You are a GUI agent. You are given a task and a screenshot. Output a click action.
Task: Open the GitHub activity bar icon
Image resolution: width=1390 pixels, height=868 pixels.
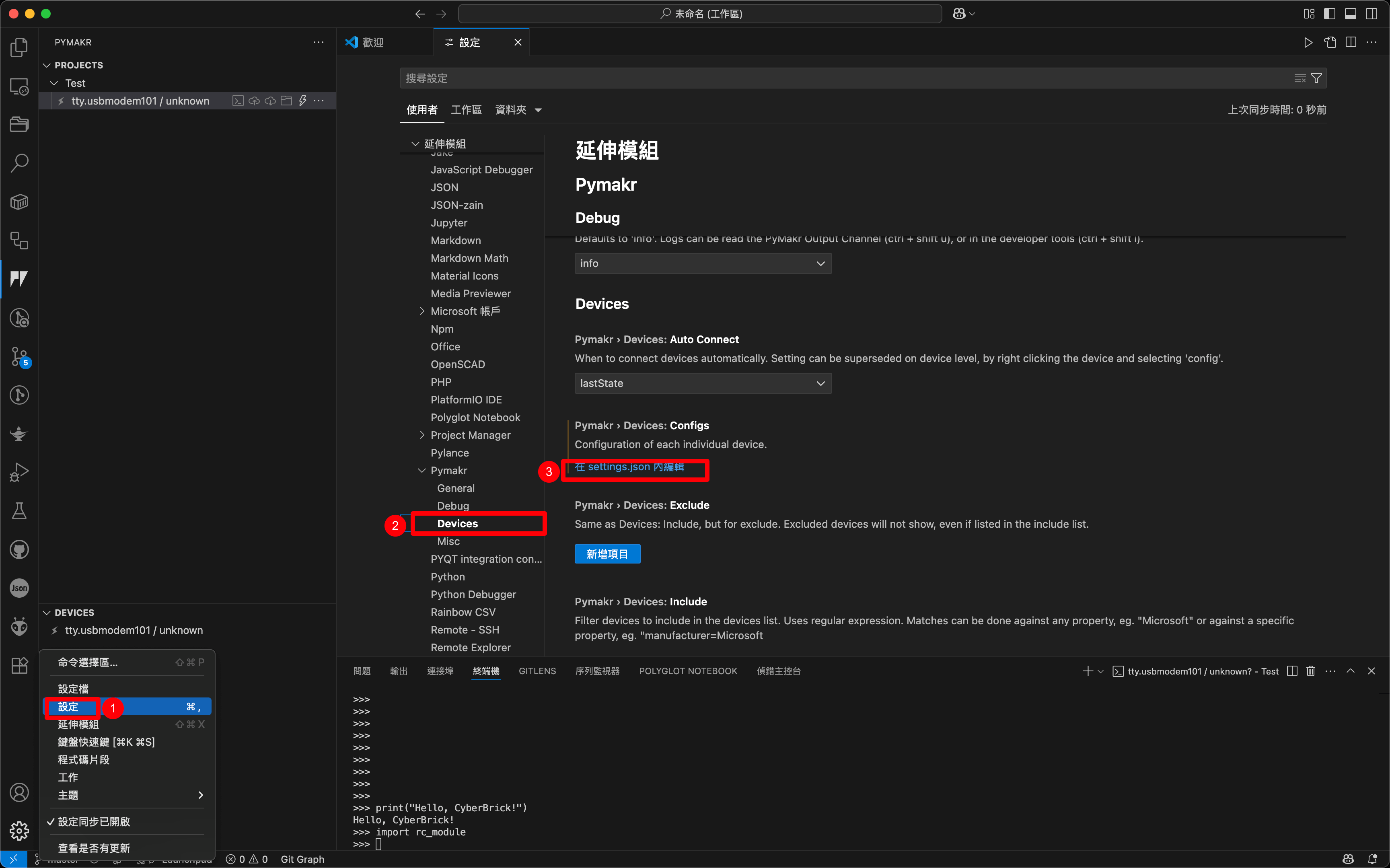[x=19, y=549]
